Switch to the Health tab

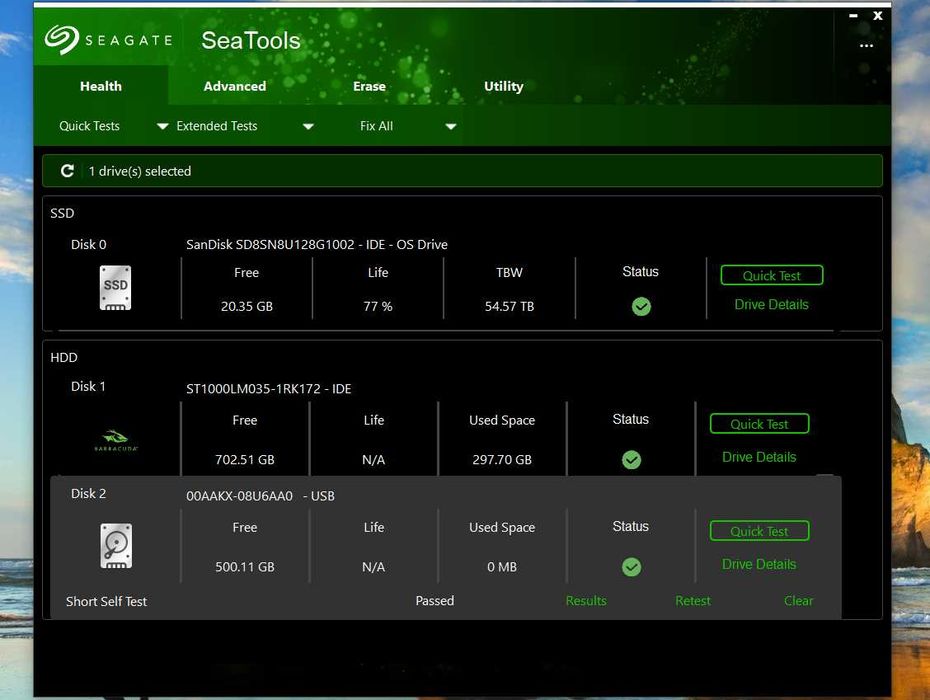click(x=101, y=86)
